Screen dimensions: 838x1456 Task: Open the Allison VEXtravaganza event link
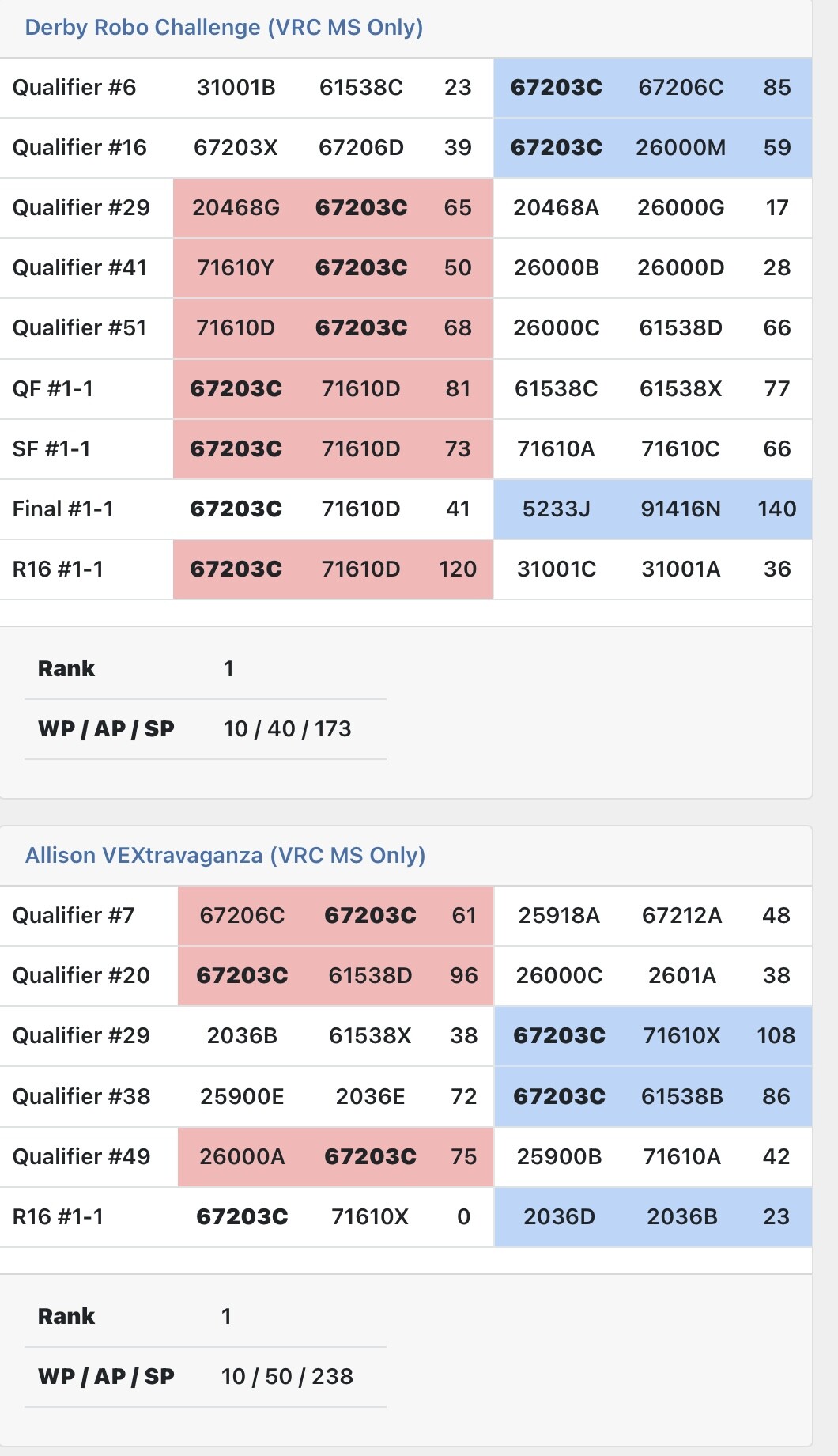[225, 856]
